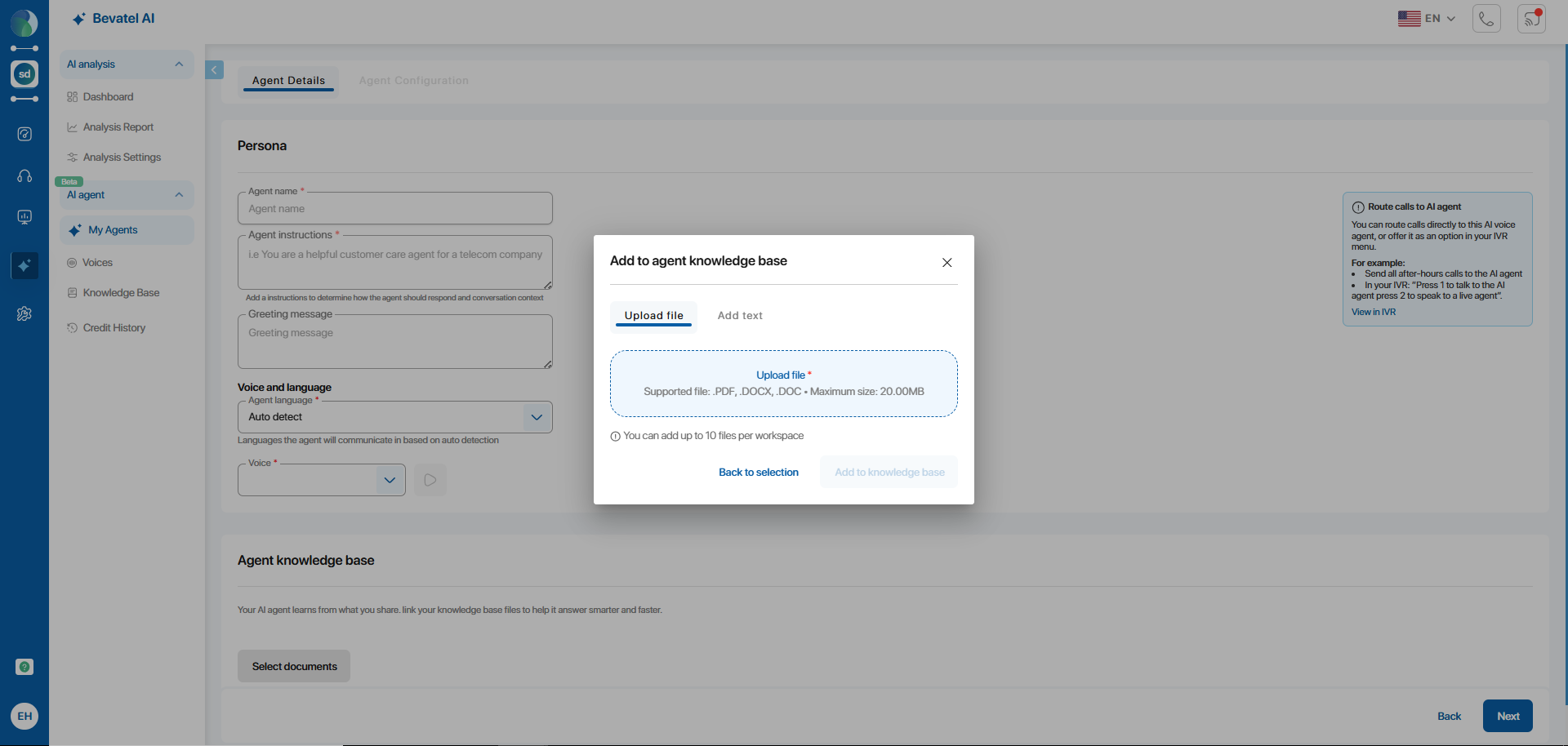Select the sparkle AI icon in left rail
1568x746 pixels.
(24, 265)
